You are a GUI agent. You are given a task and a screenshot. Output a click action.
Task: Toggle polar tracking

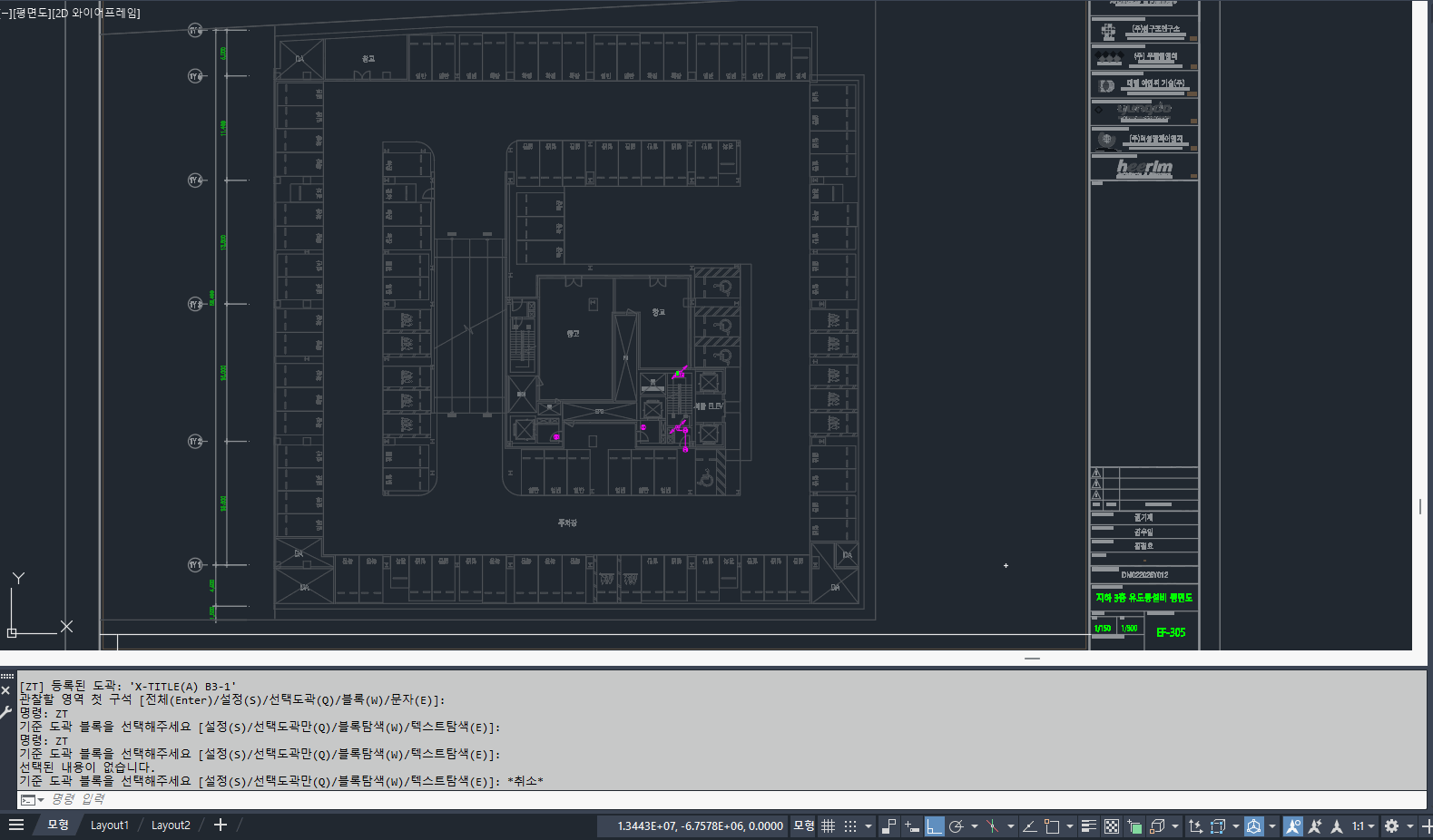pos(956,826)
